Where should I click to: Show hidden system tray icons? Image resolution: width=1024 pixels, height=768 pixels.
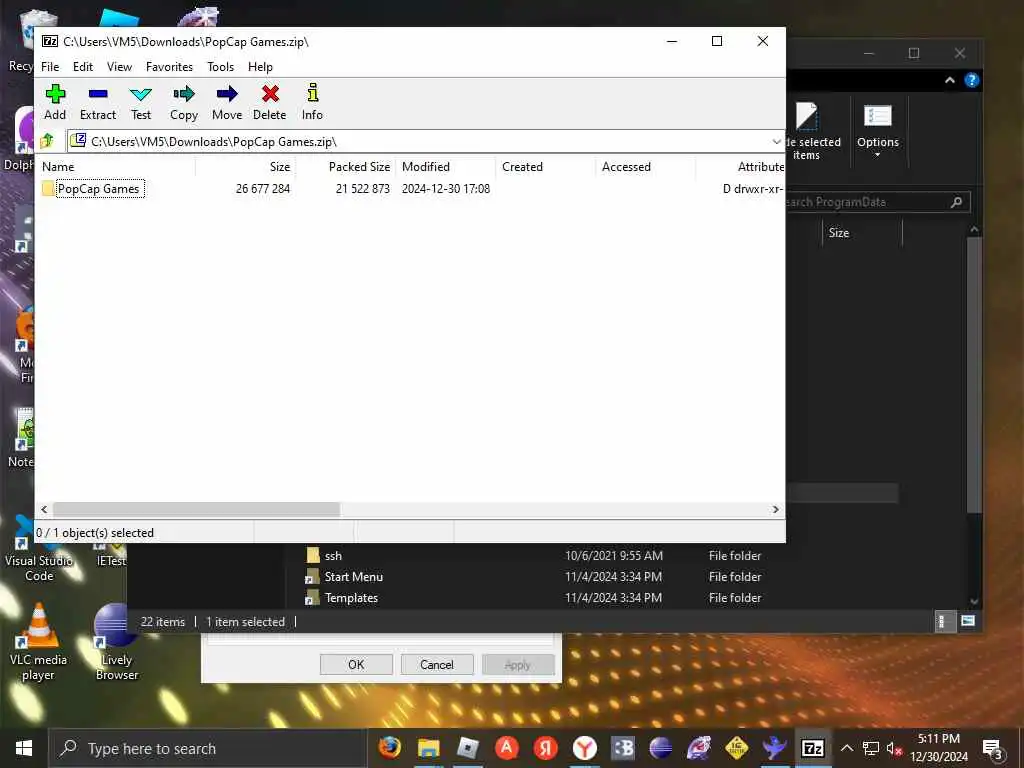[847, 748]
